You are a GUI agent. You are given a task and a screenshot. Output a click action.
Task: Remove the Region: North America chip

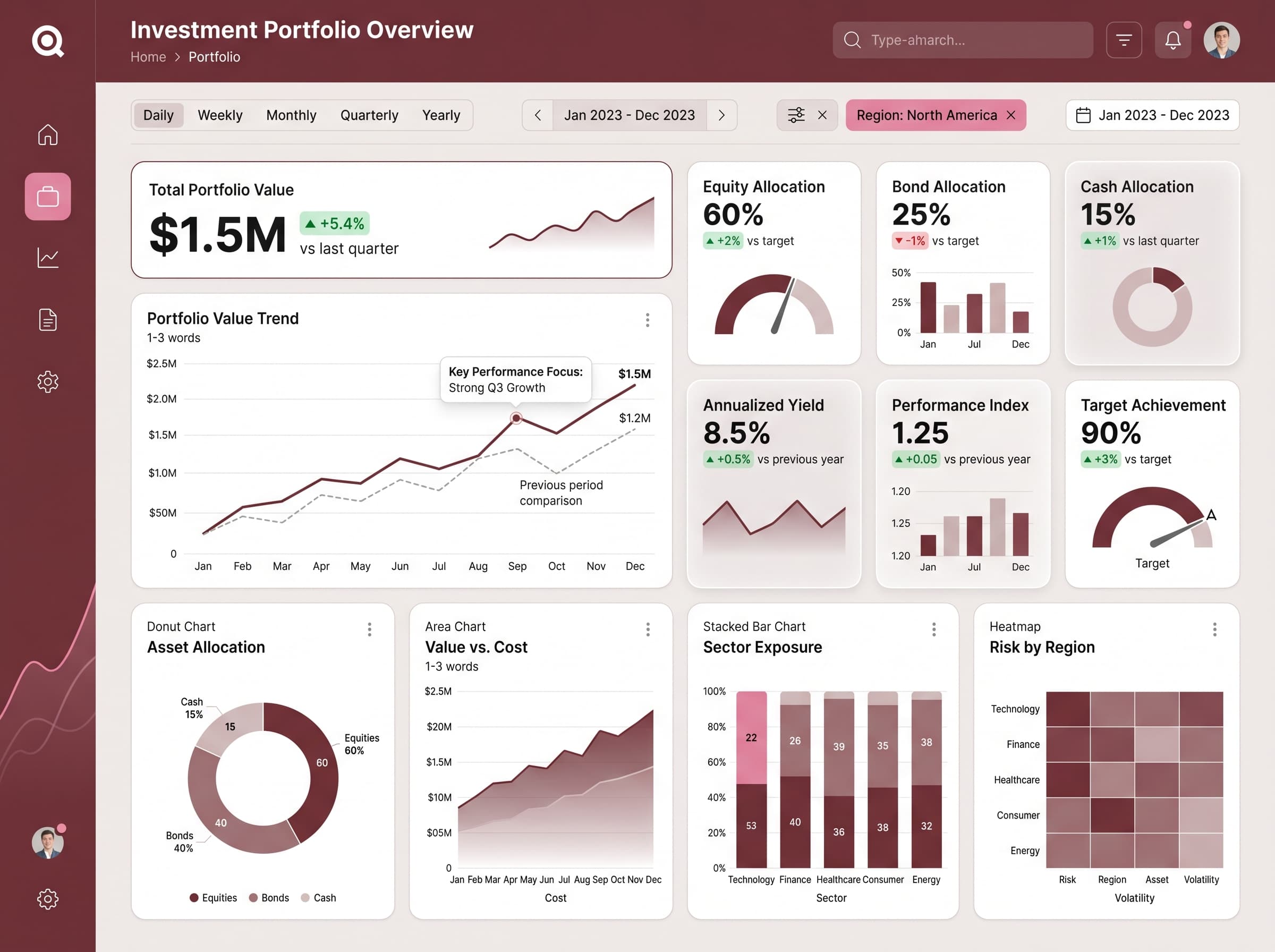1011,115
